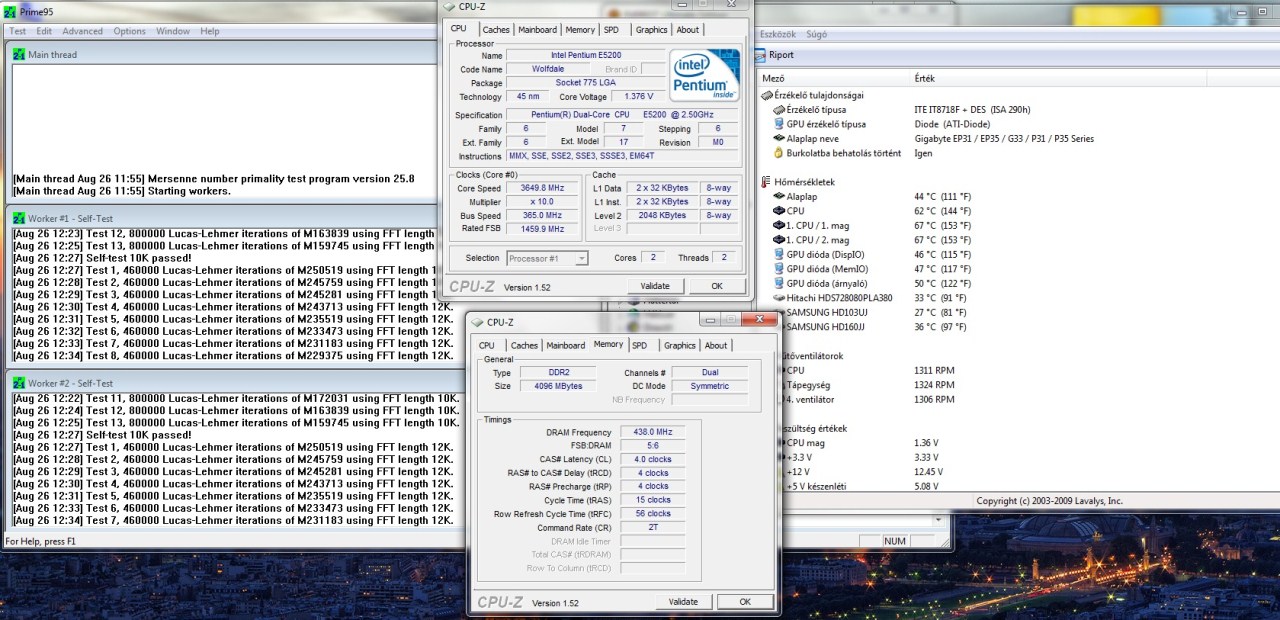Click the Worker #1 - Self-Test window icon

coord(19,216)
